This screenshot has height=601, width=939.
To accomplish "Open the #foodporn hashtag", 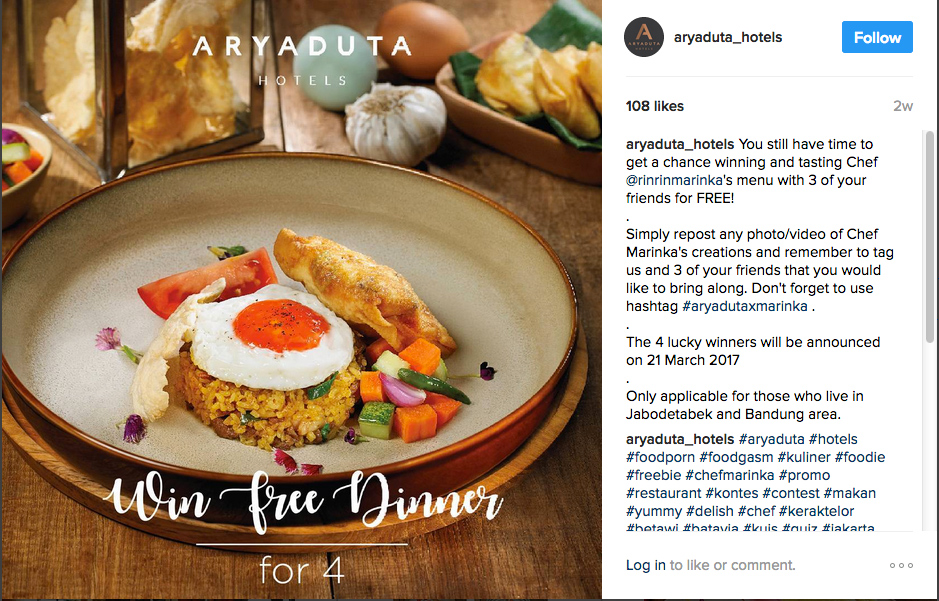I will tap(661, 457).
